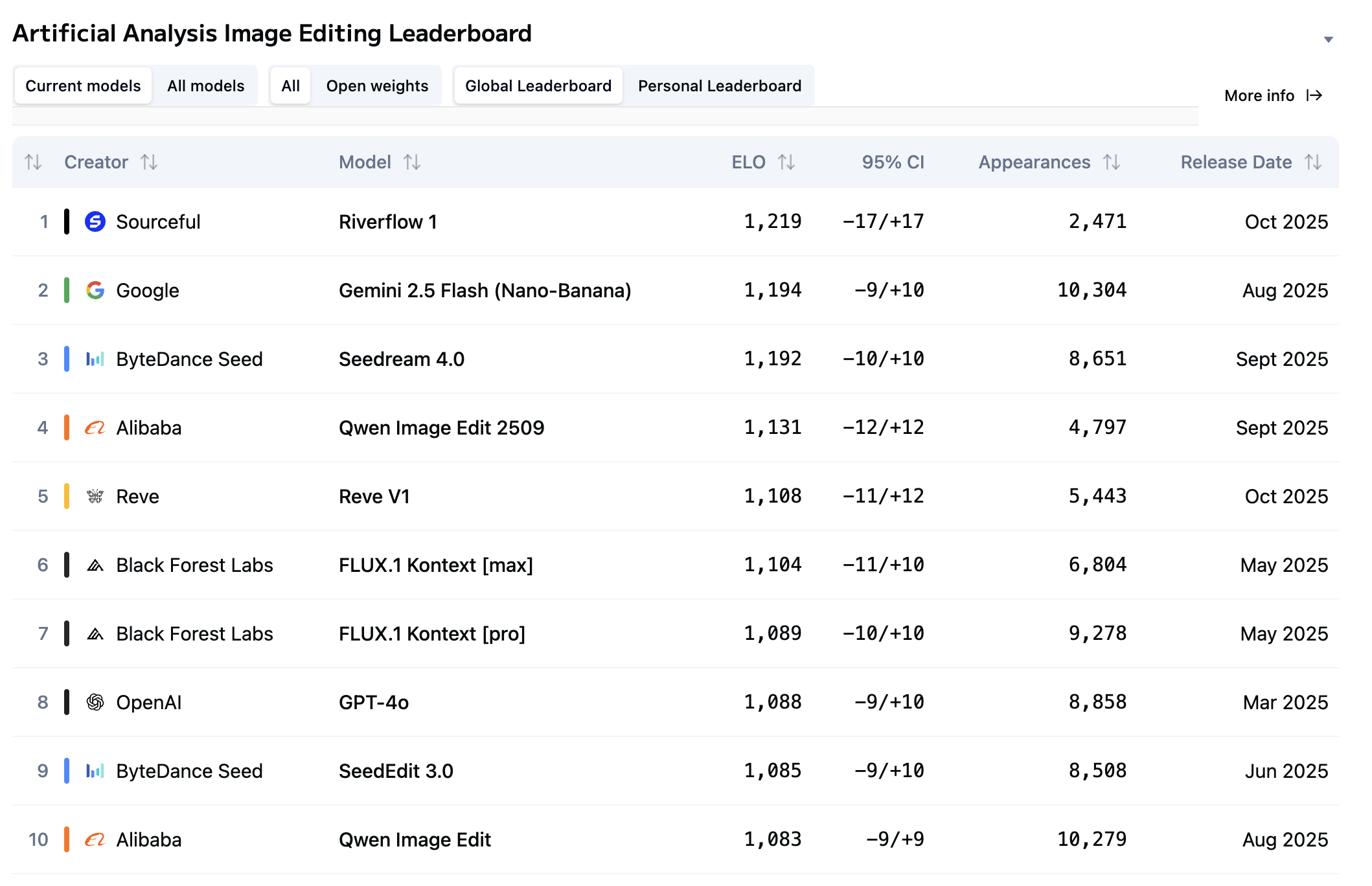The width and height of the screenshot is (1372, 886).
Task: Sort by Release Date arrows icon
Action: (1313, 162)
